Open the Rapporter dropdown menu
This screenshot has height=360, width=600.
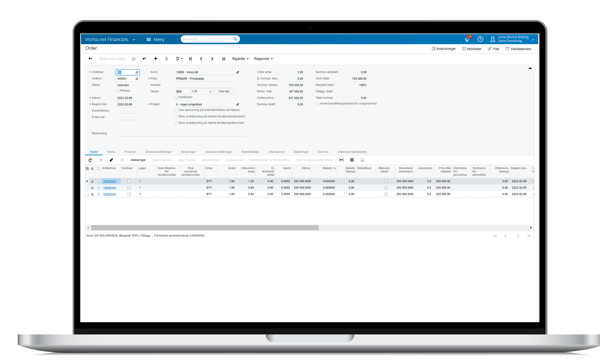263,59
